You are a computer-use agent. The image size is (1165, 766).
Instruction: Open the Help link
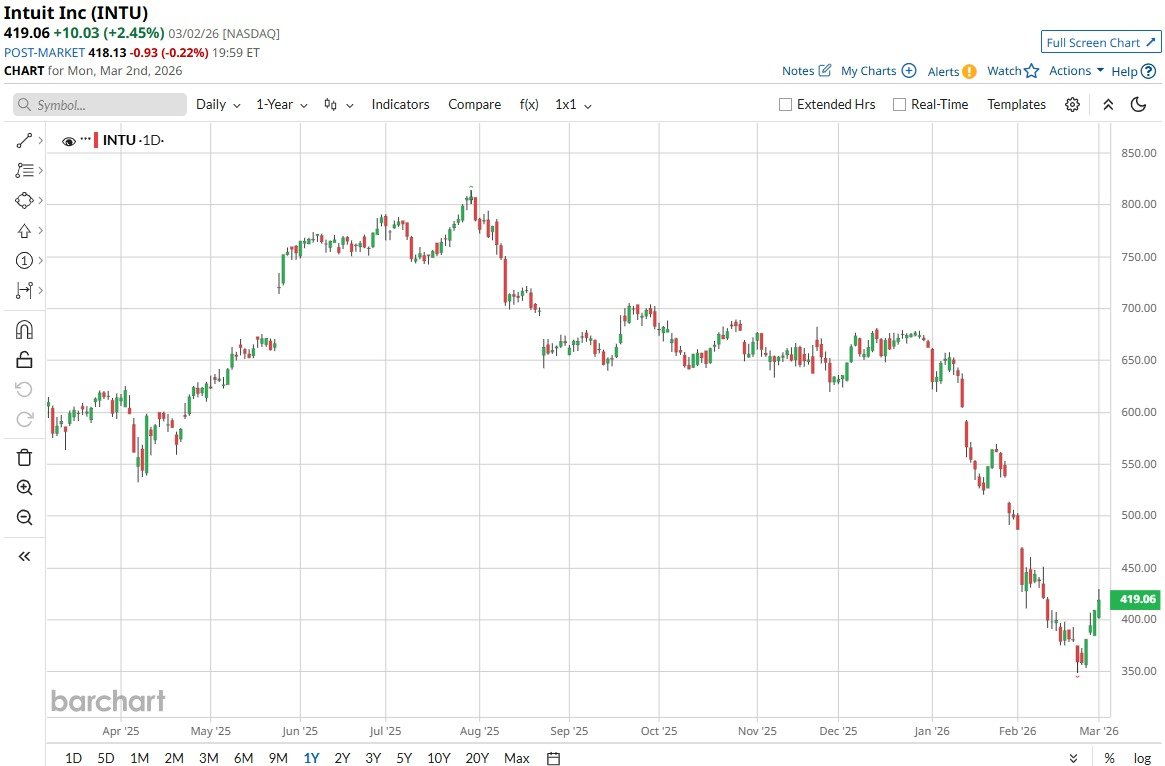point(1134,71)
